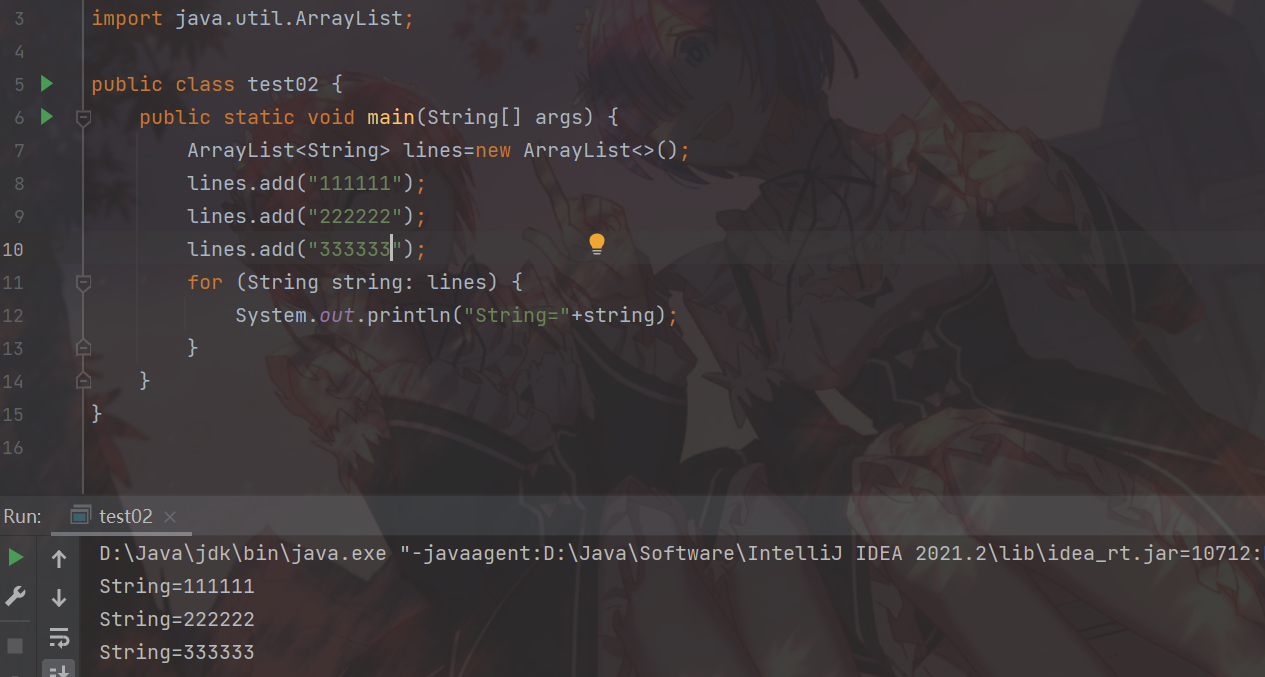Stop the running process with the square button

(x=15, y=645)
